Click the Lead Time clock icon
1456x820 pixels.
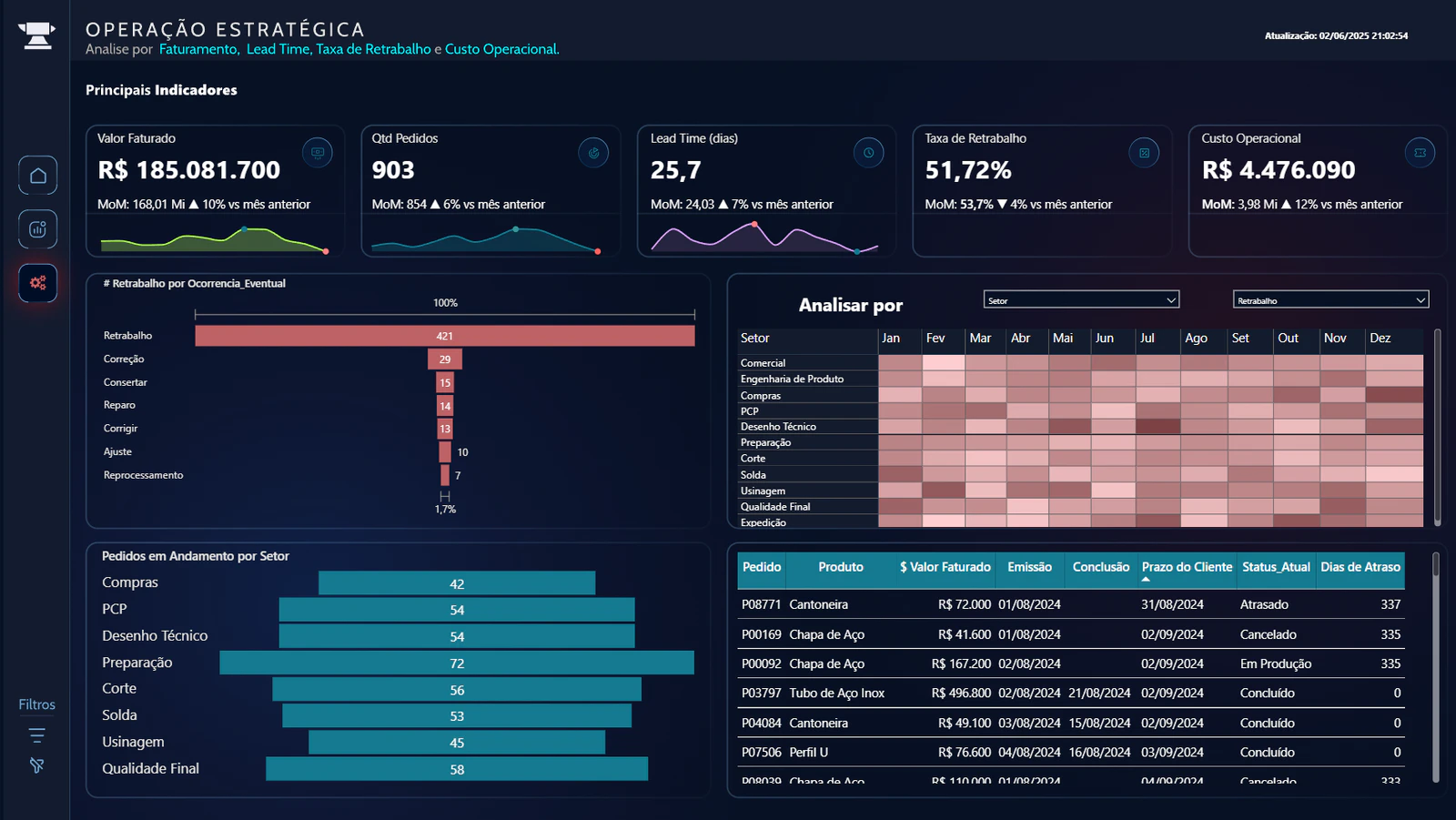pos(869,153)
